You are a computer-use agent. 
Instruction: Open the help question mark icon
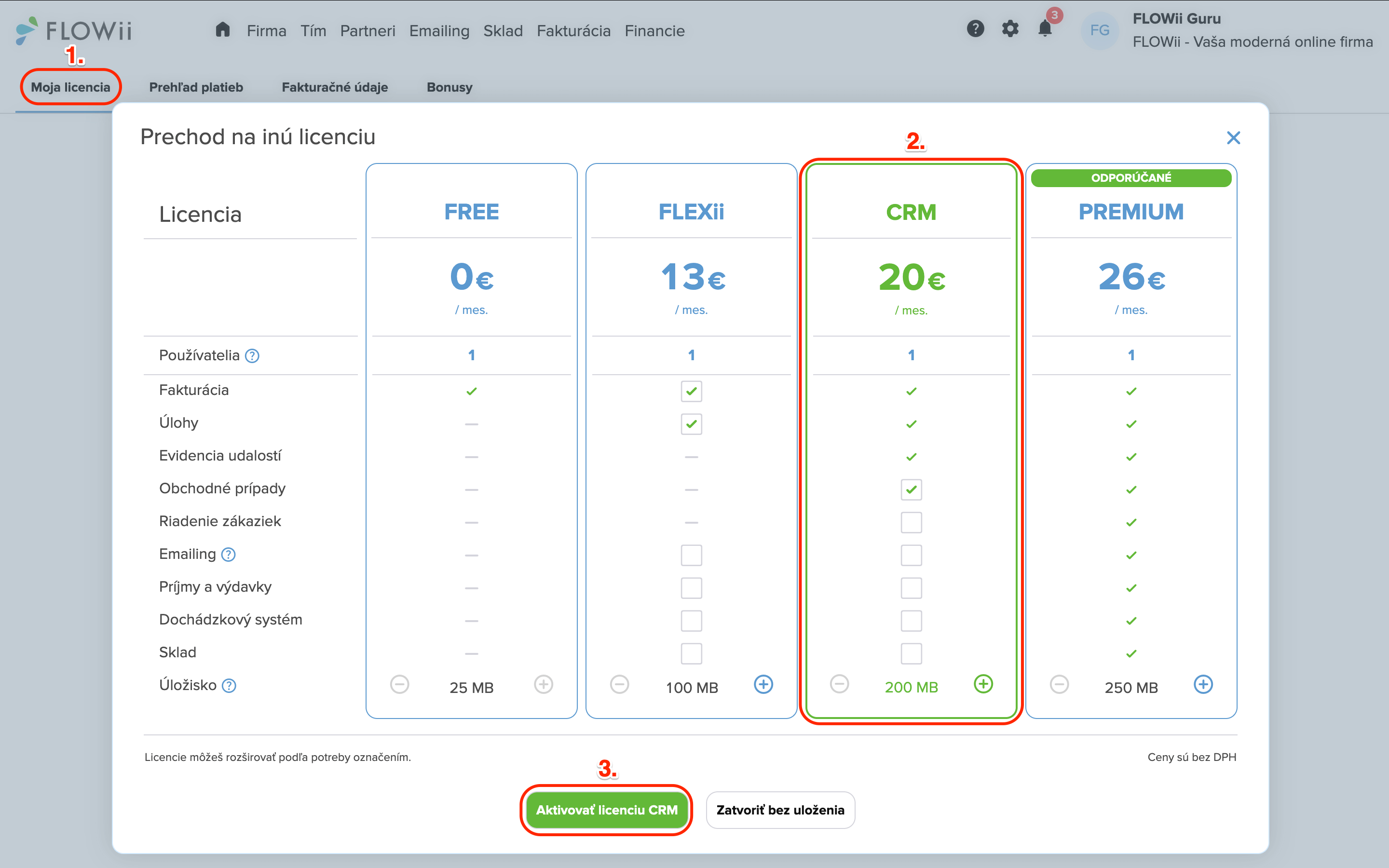point(975,29)
